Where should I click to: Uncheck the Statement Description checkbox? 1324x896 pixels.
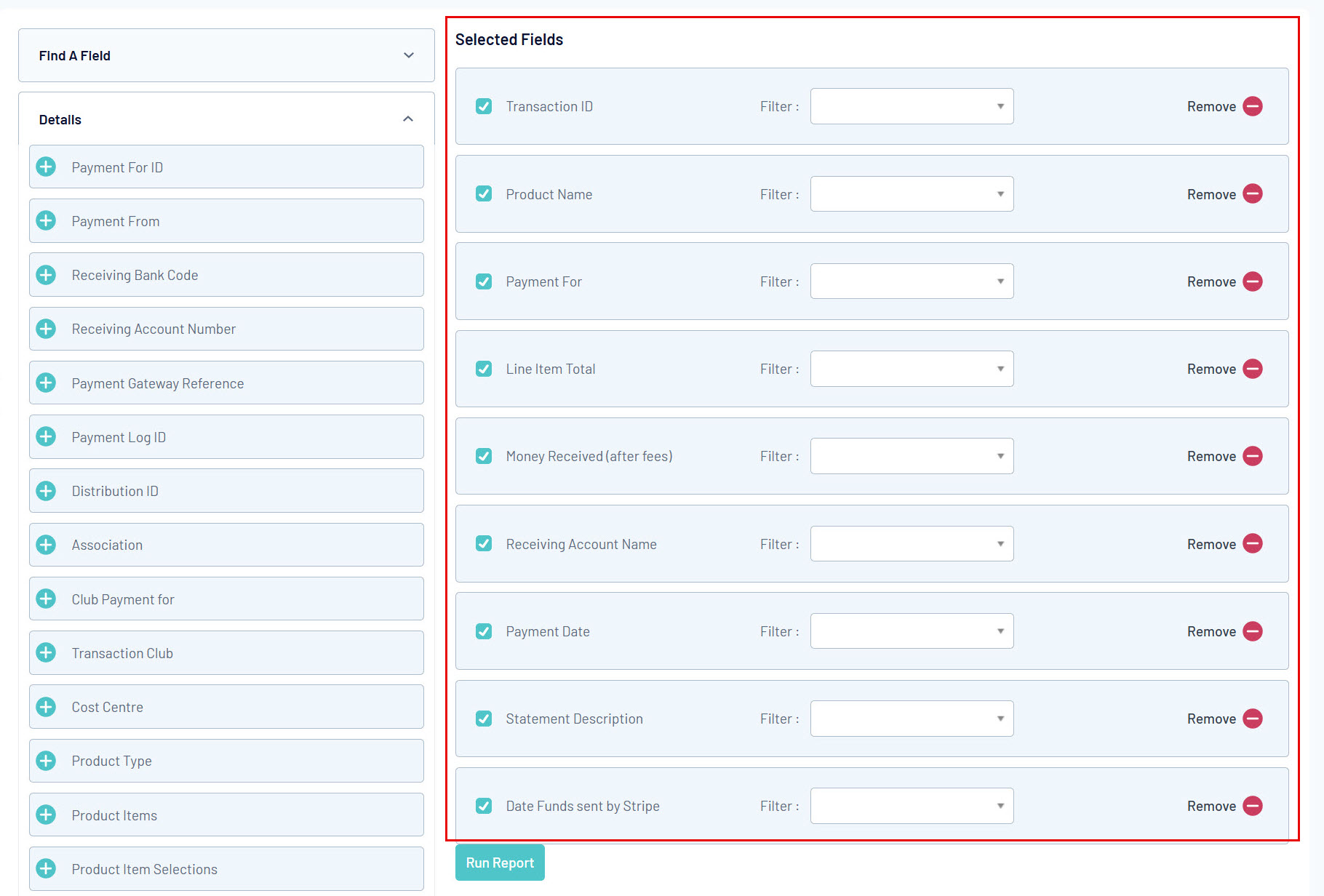[x=484, y=719]
